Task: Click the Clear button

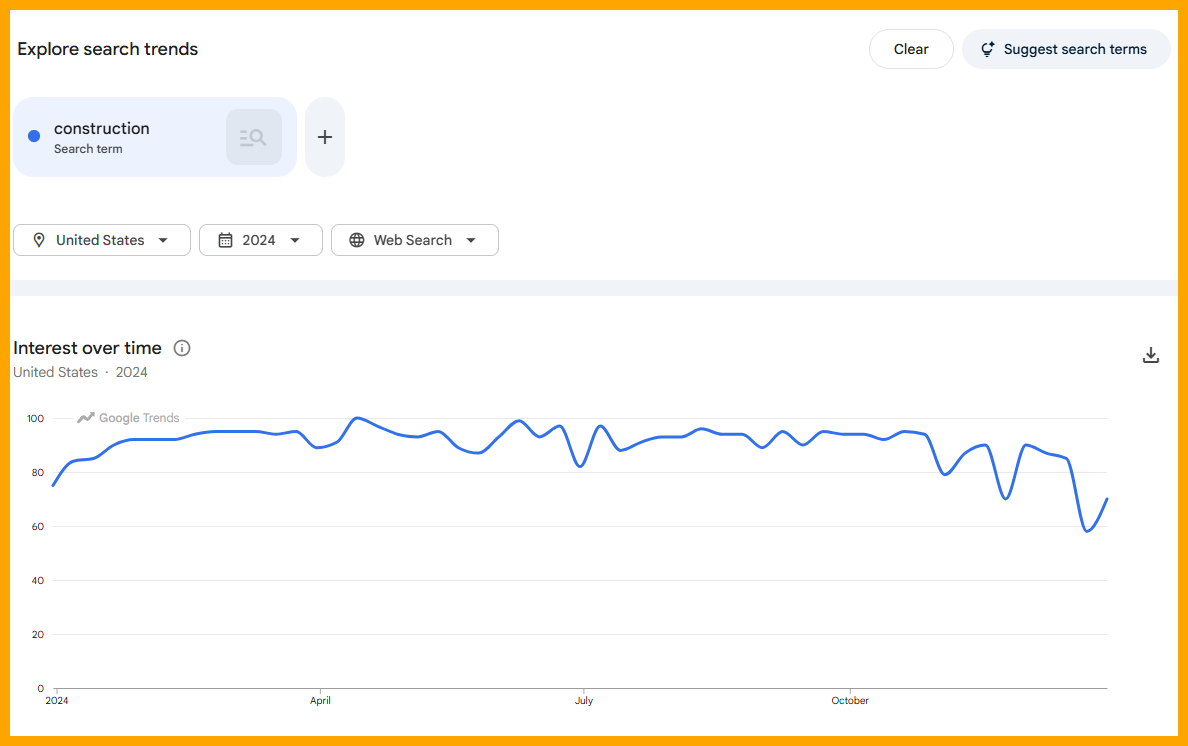Action: click(911, 48)
